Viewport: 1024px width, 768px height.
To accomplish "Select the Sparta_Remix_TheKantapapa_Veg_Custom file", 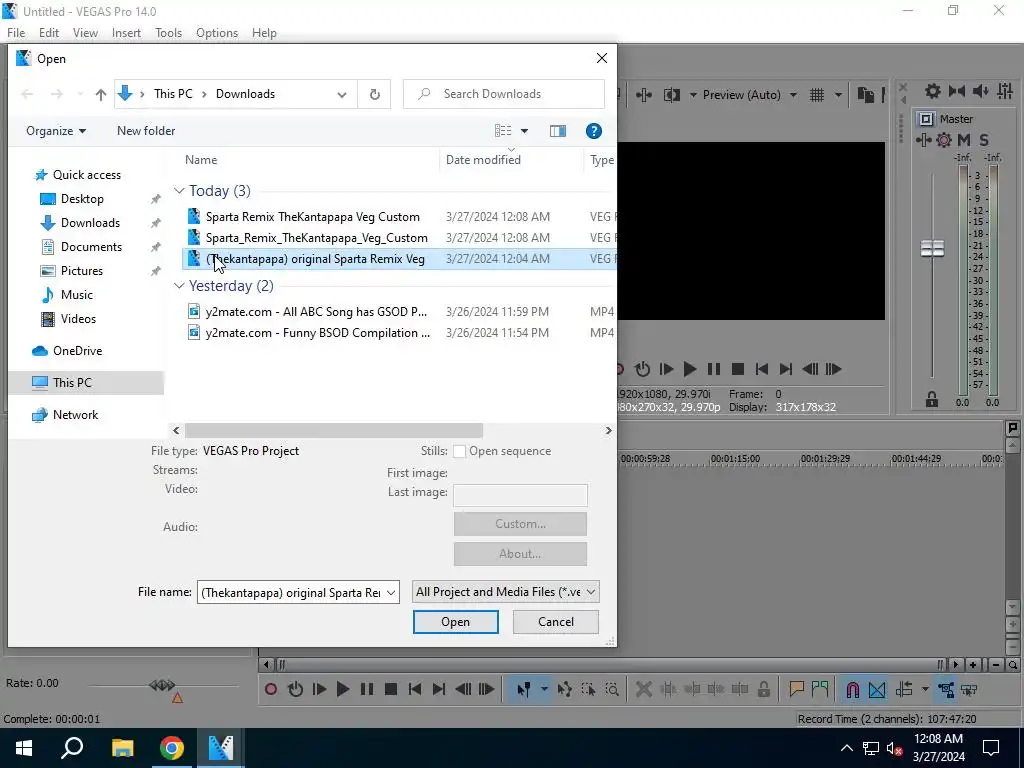I will tap(317, 238).
